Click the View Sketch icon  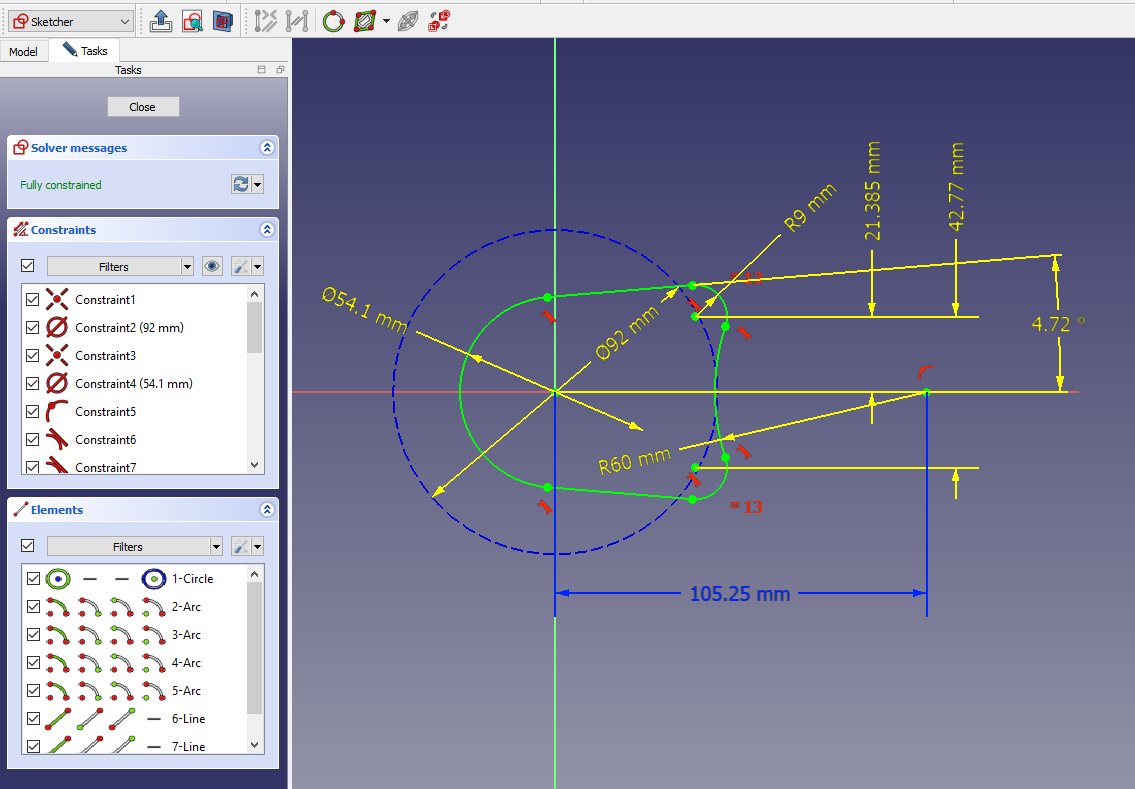click(x=192, y=20)
